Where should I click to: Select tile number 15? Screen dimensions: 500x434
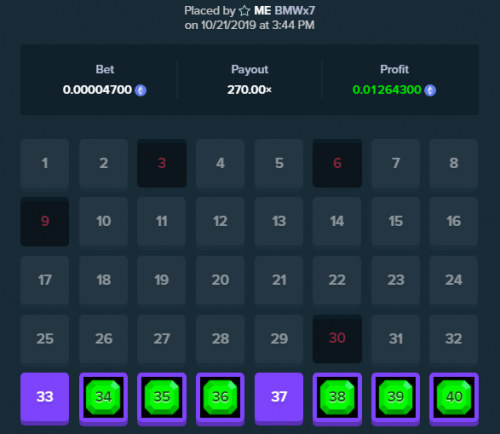point(396,221)
